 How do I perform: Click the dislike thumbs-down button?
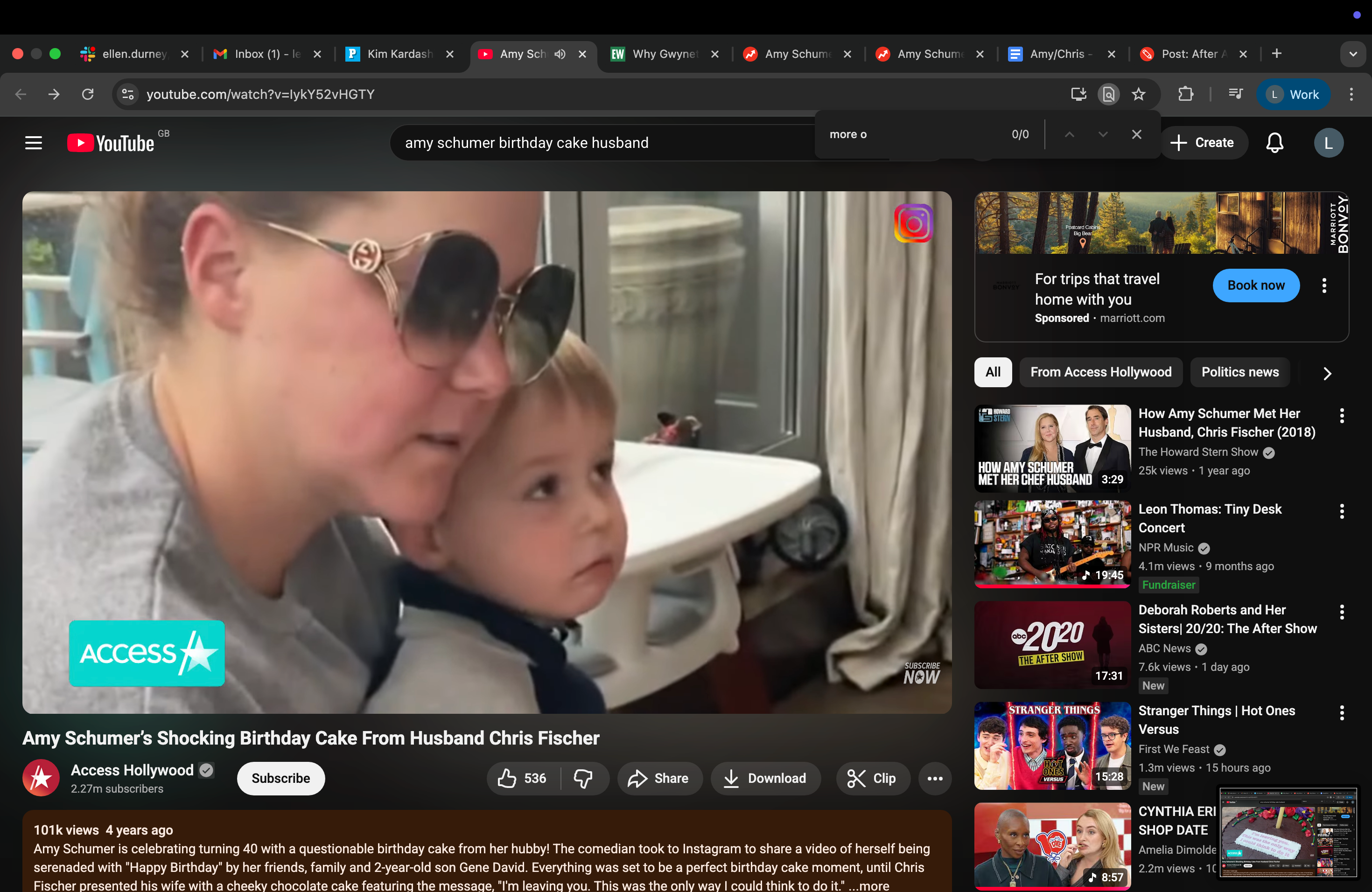[583, 779]
